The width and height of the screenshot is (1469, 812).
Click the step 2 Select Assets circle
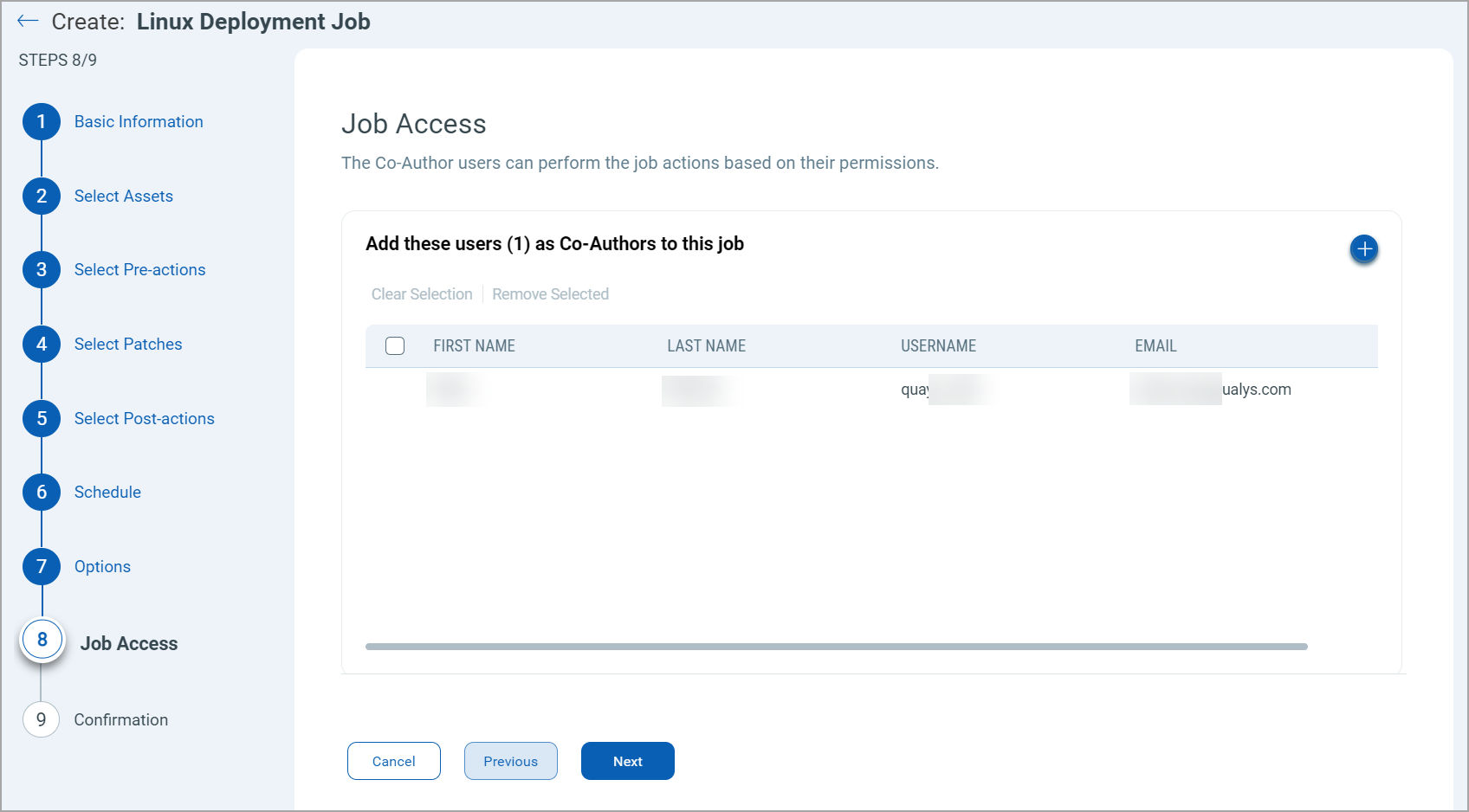[x=41, y=196]
